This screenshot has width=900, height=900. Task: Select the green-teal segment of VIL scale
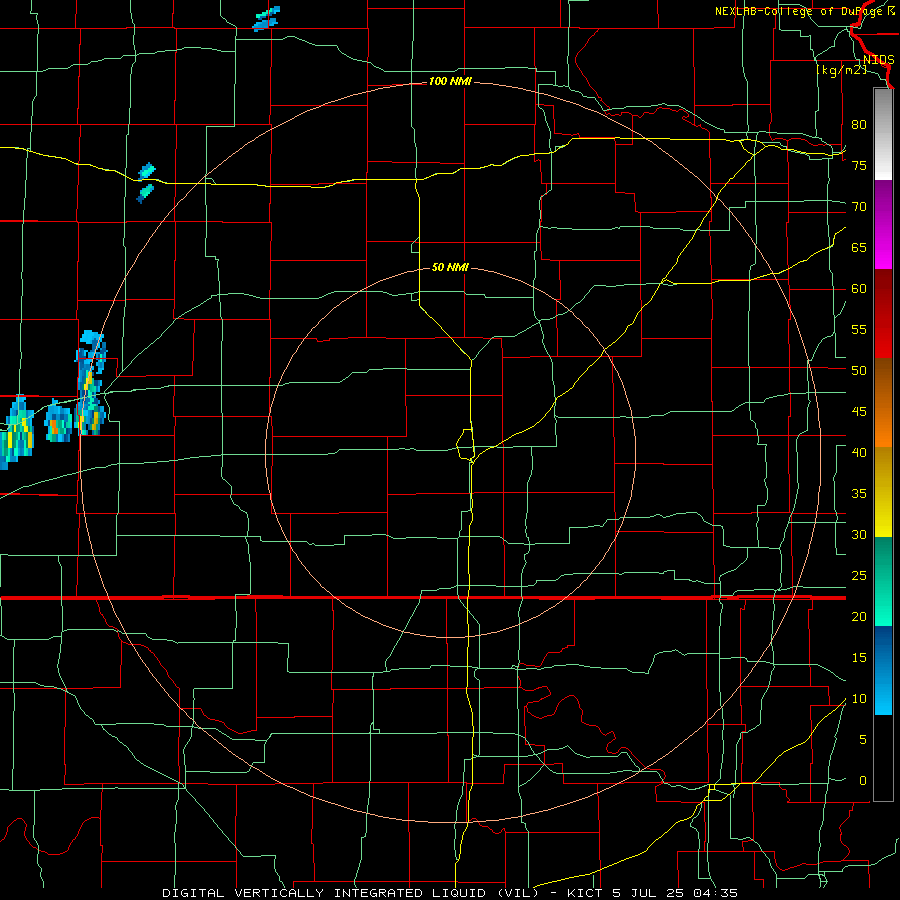[883, 581]
